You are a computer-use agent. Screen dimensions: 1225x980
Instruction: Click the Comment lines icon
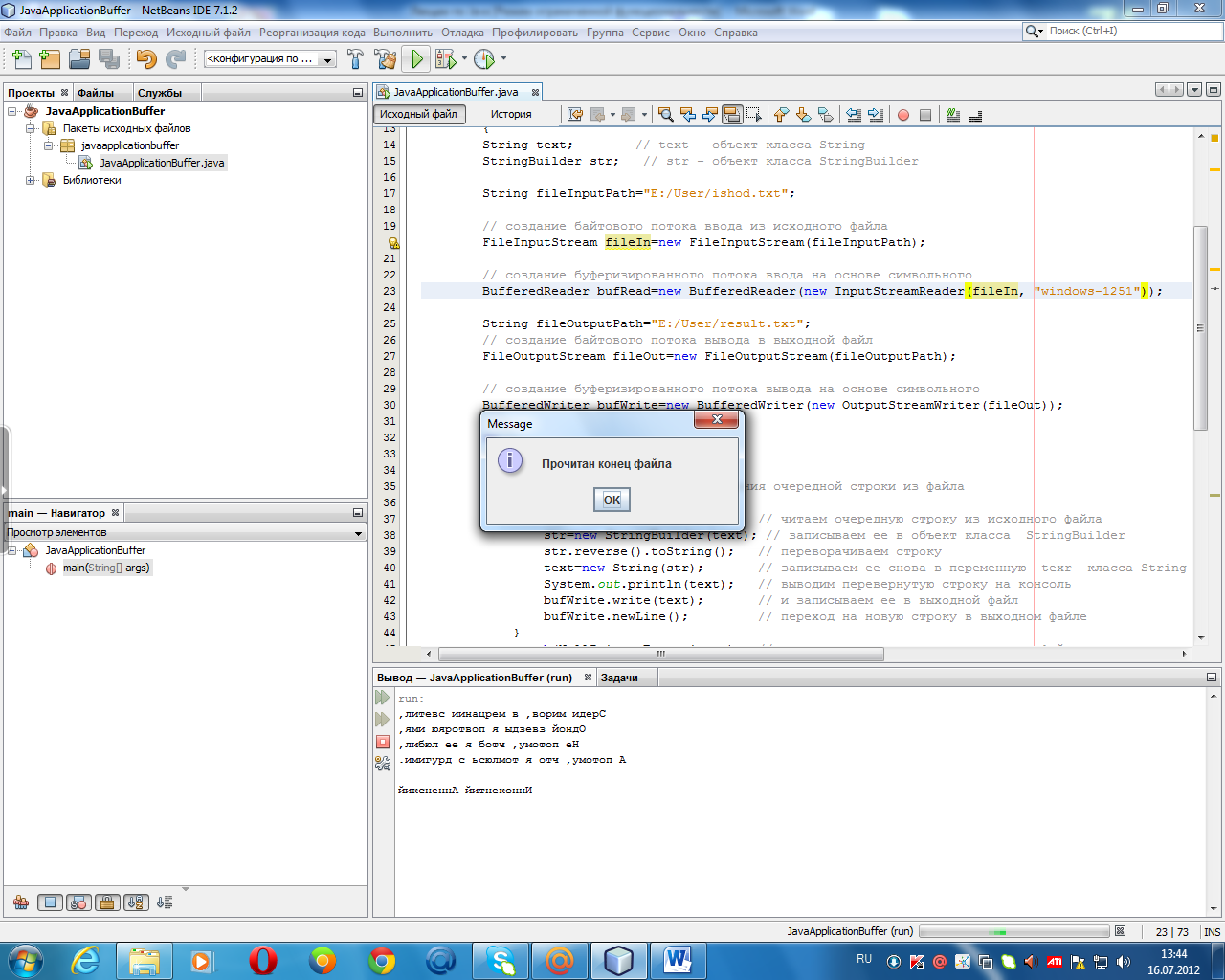953,115
